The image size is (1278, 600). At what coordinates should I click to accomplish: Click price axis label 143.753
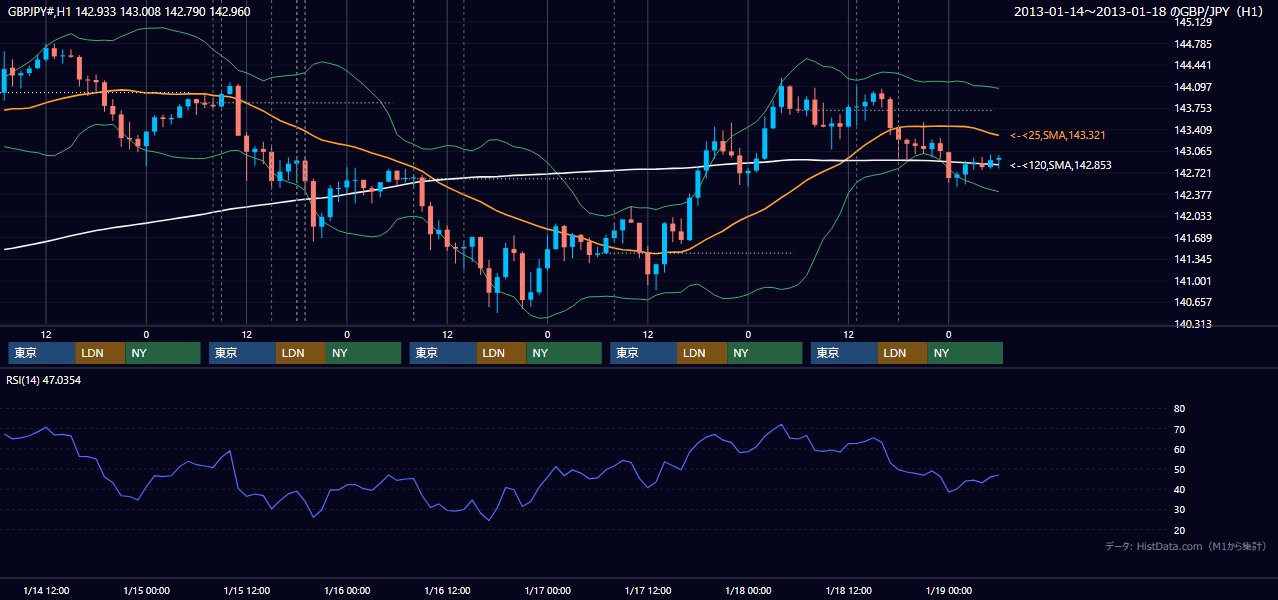pos(1193,108)
